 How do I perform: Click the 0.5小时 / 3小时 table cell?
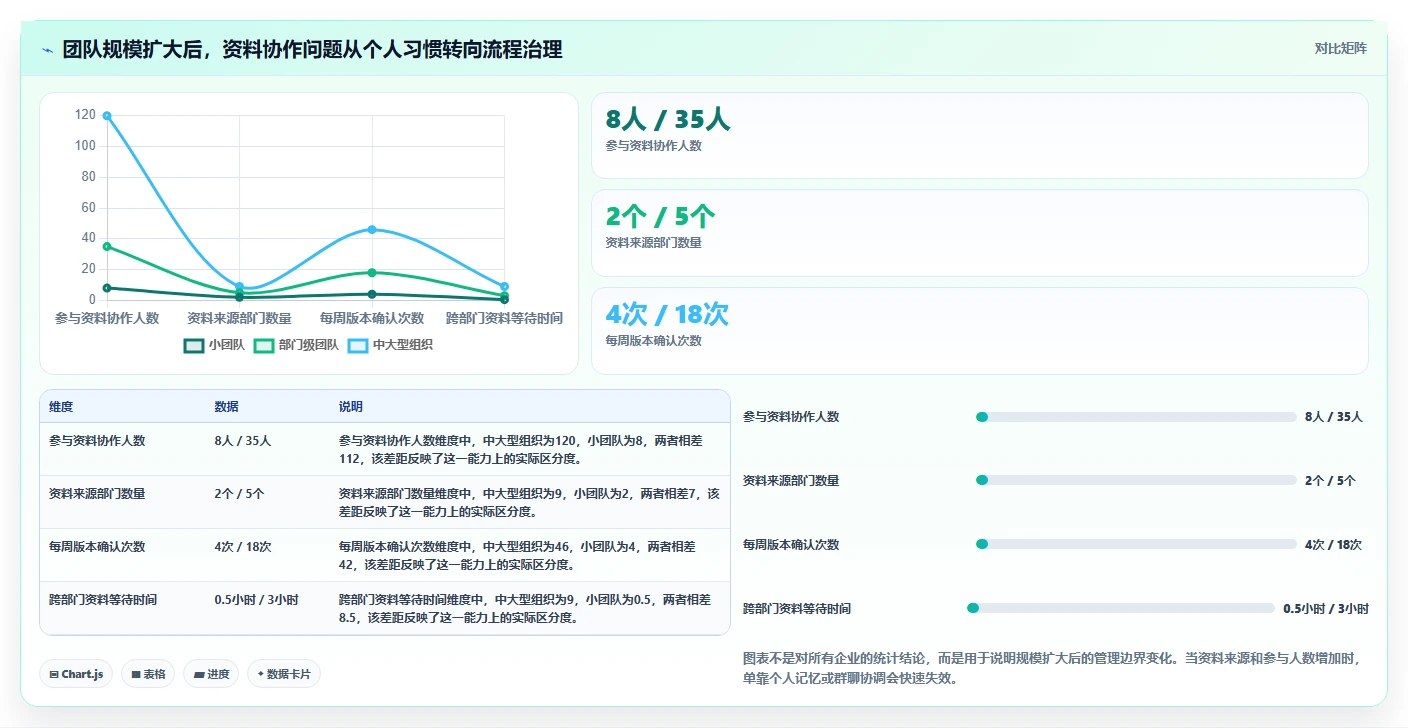pos(256,600)
